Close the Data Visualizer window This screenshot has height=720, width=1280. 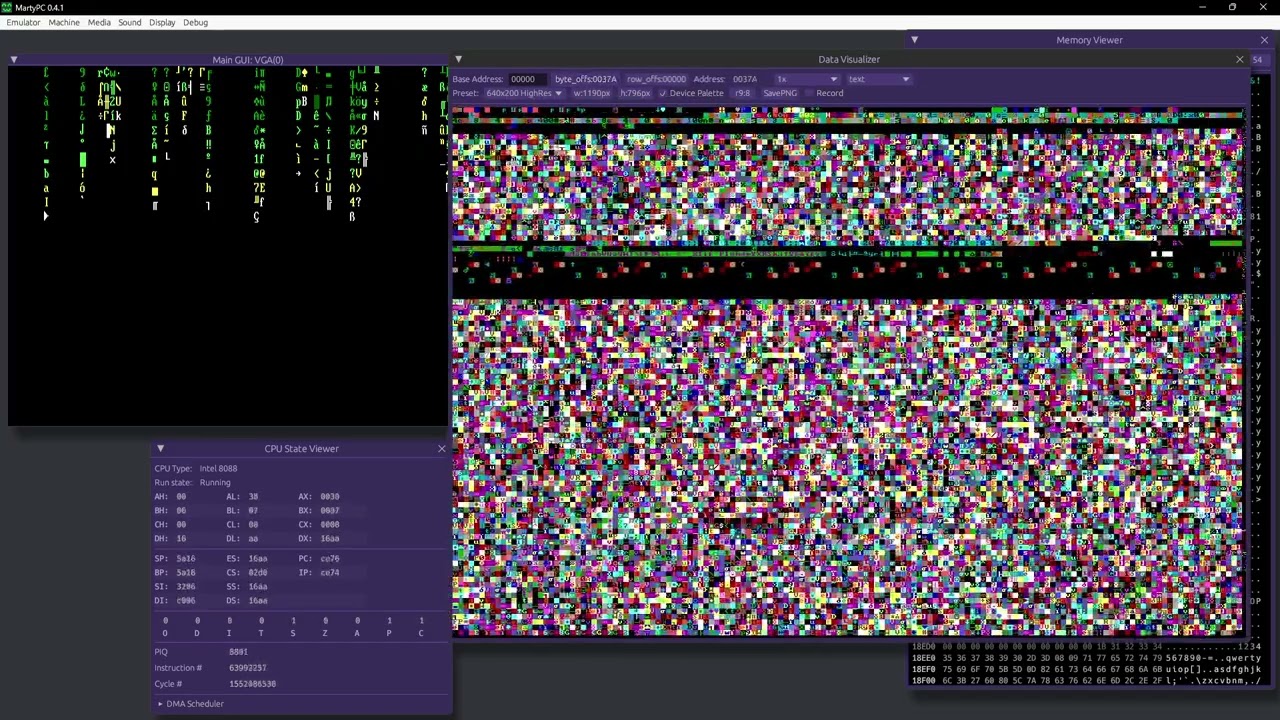click(x=1240, y=60)
